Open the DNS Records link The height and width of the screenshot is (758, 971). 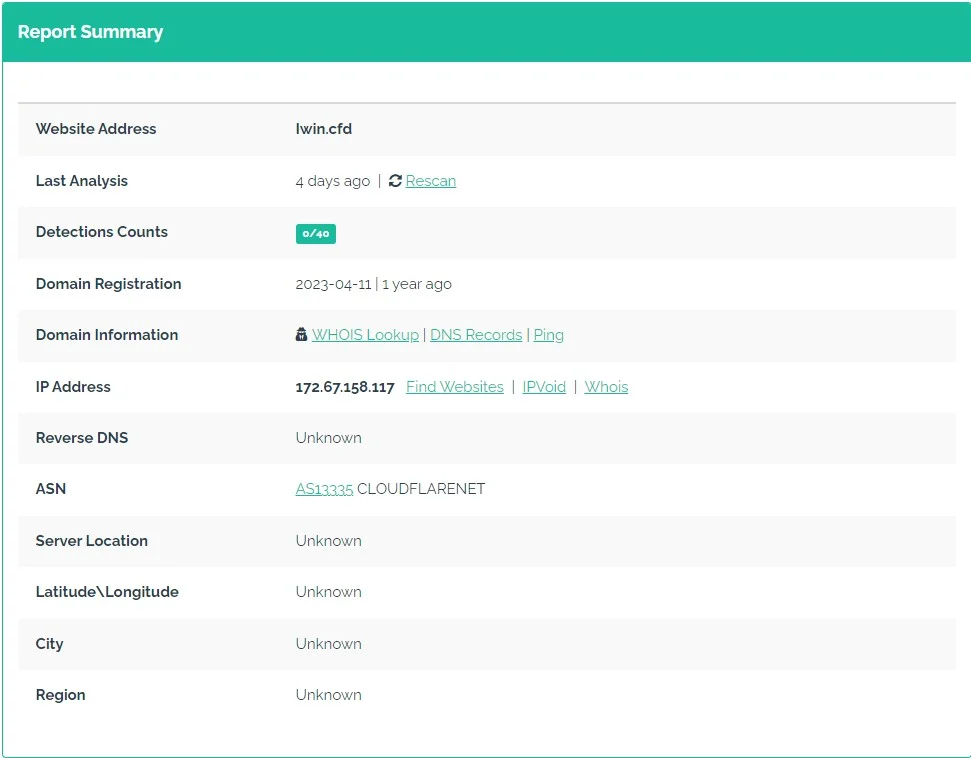[x=476, y=335]
